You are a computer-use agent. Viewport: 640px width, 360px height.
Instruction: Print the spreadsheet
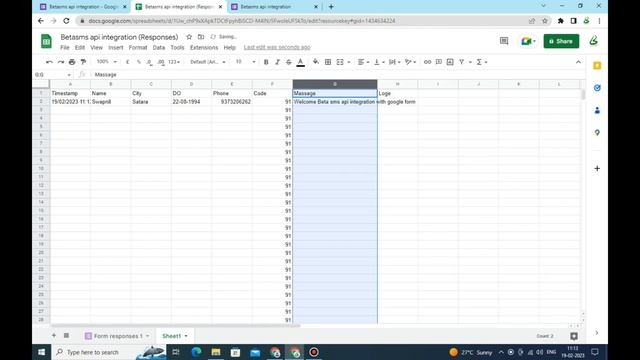[72, 62]
